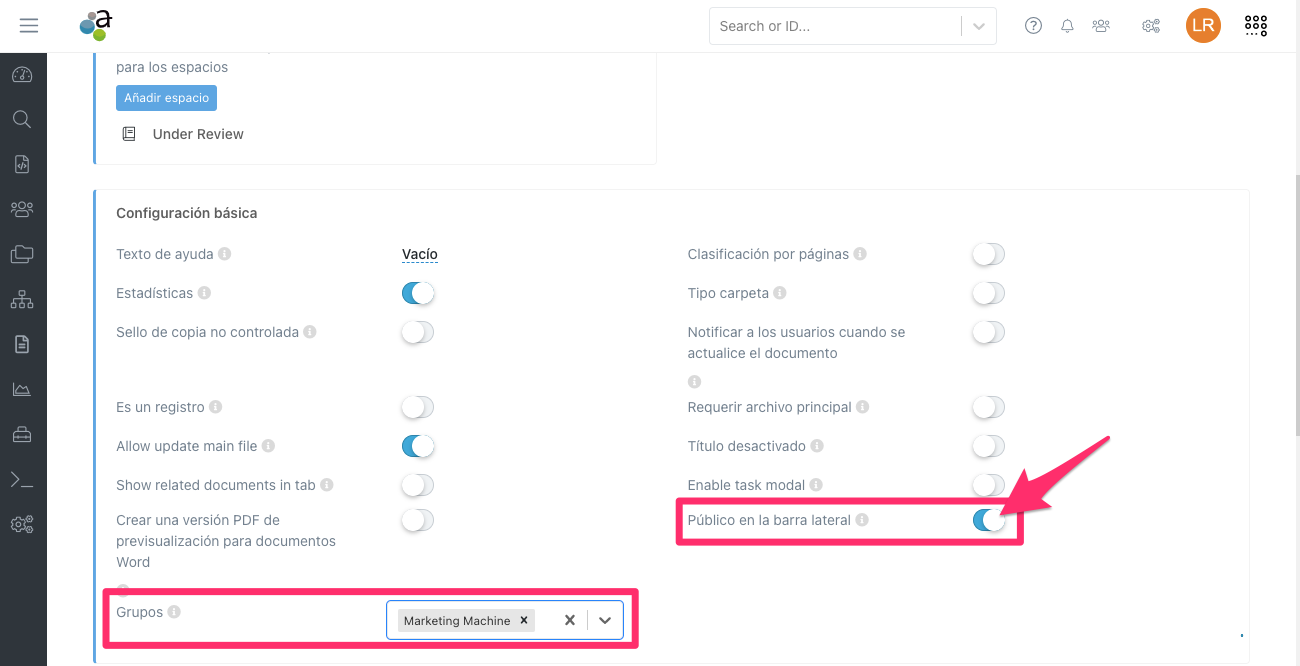The height and width of the screenshot is (666, 1300).
Task: Click the notifications bell icon
Action: 1068,26
